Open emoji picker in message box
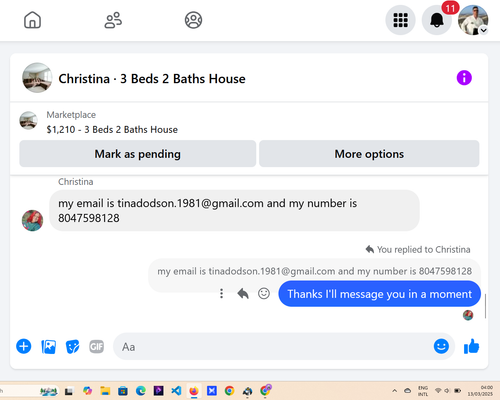The width and height of the screenshot is (500, 400). click(x=441, y=346)
